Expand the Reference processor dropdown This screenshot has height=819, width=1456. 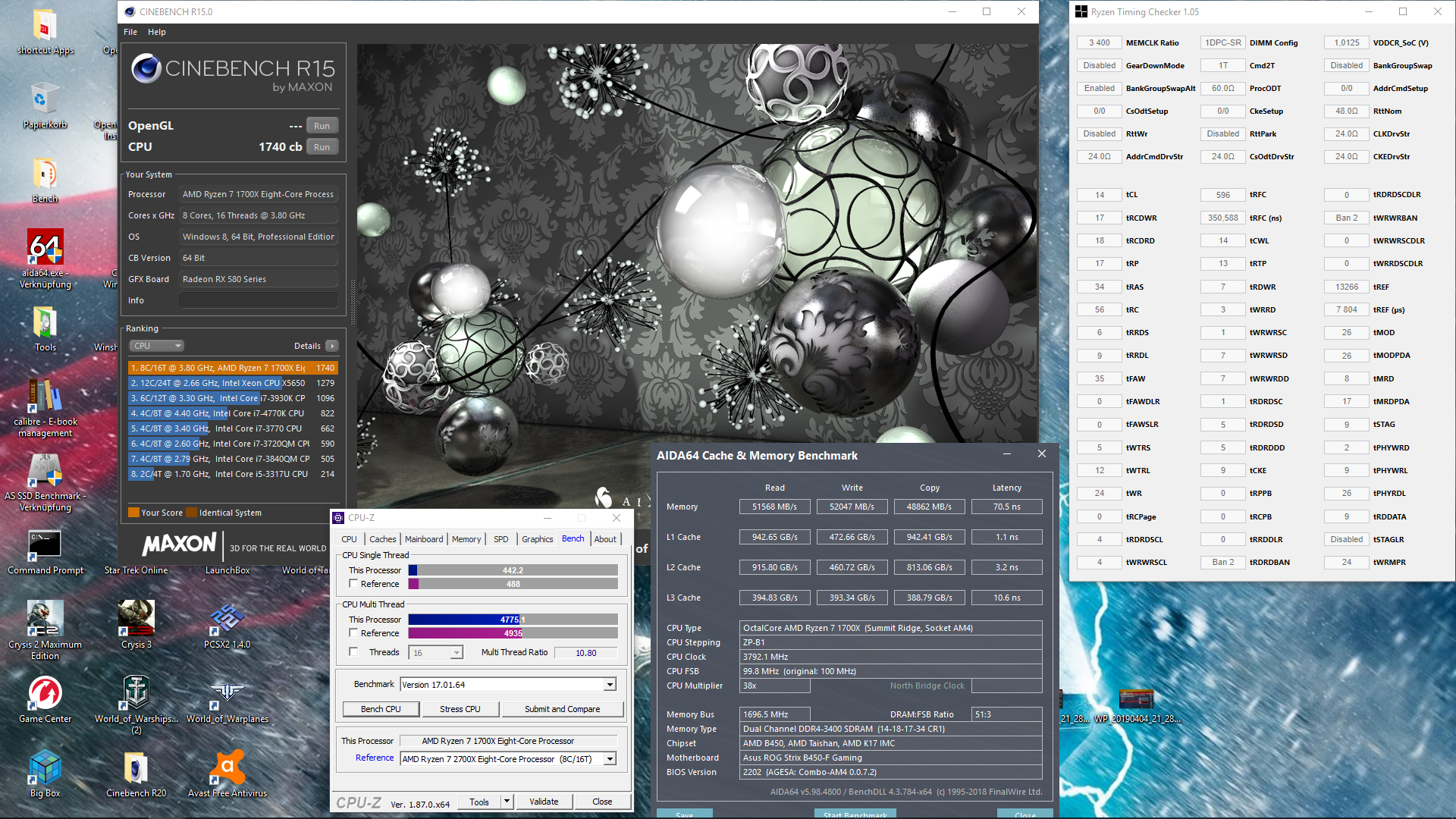coord(610,759)
